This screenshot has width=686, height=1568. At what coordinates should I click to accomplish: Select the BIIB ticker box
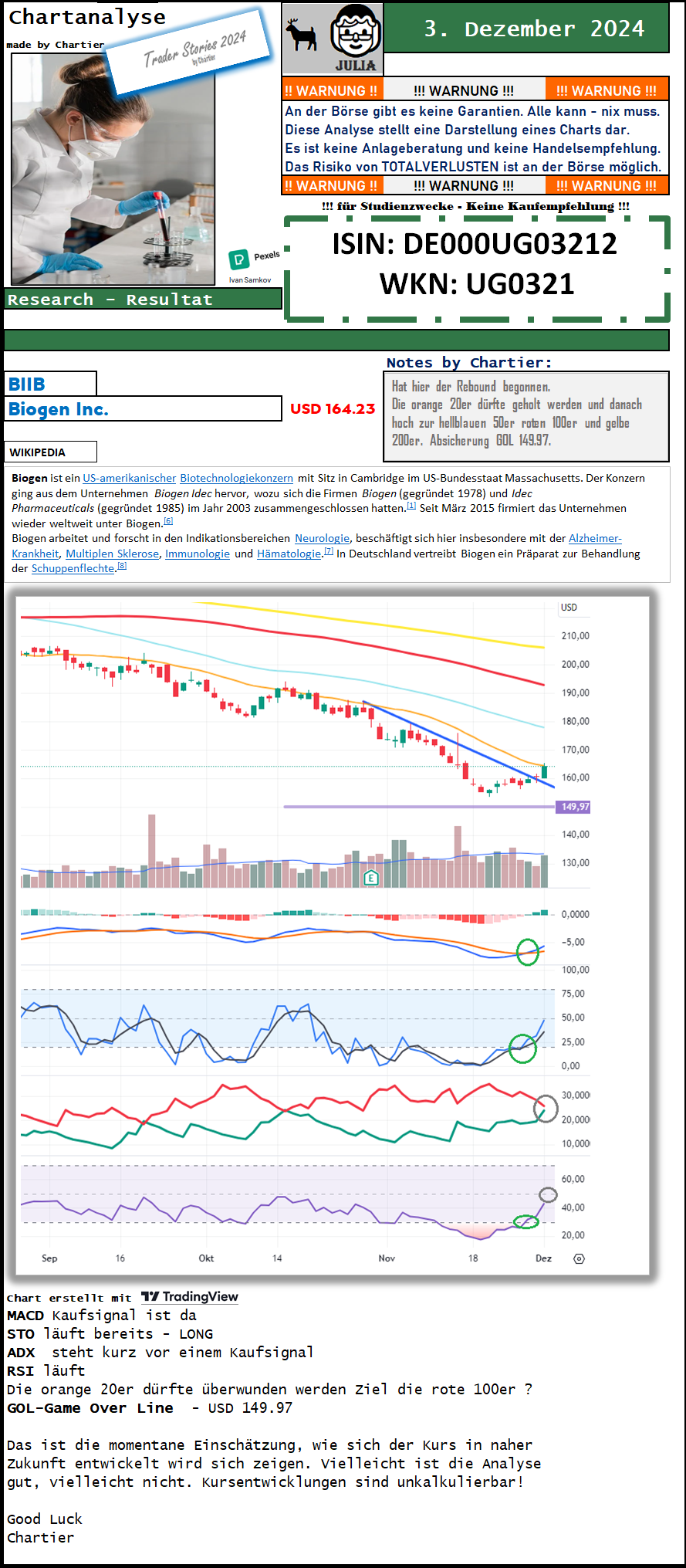coord(50,384)
